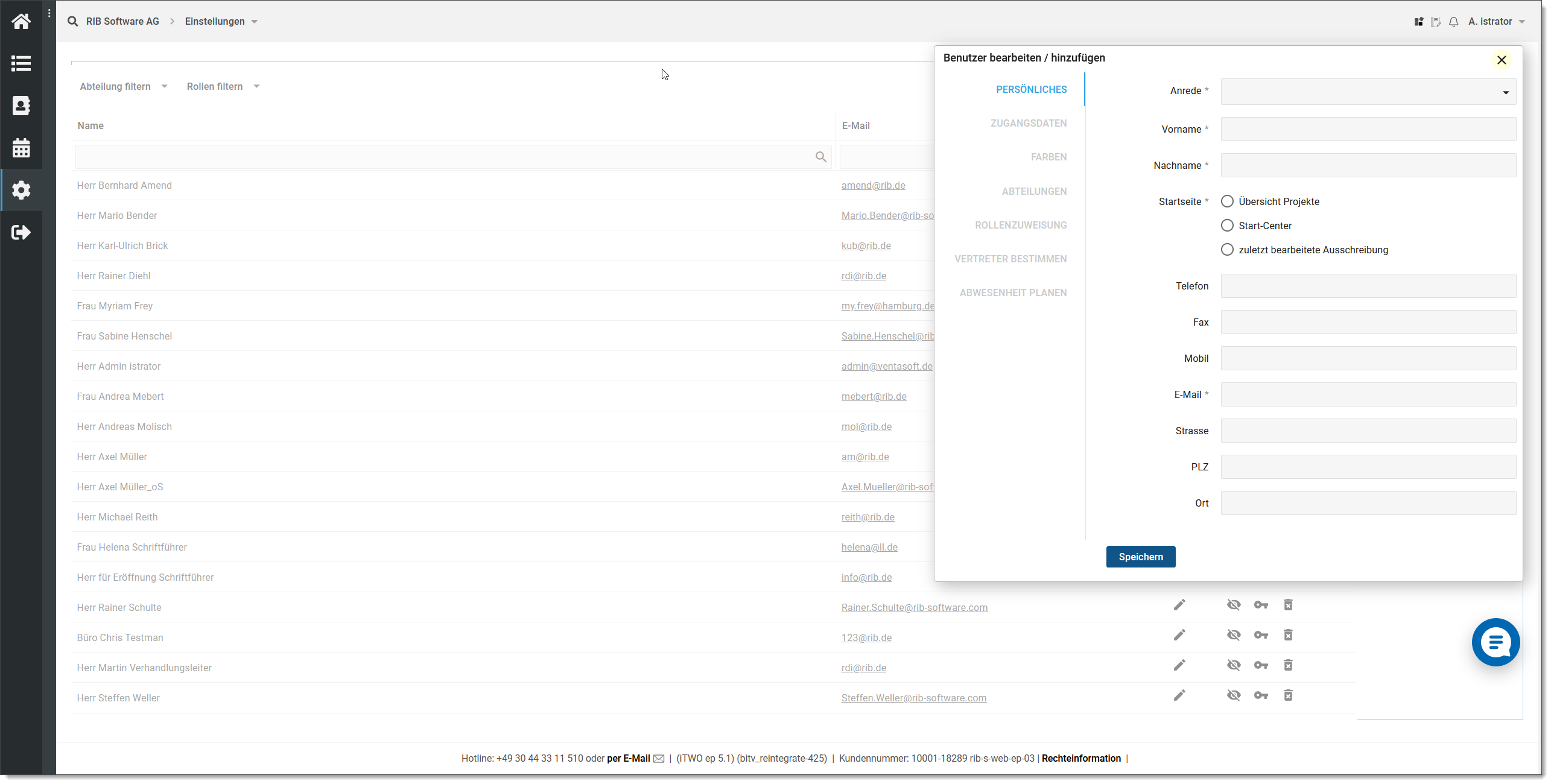The width and height of the screenshot is (1551, 784).
Task: Open the list view sidebar icon
Action: click(21, 63)
